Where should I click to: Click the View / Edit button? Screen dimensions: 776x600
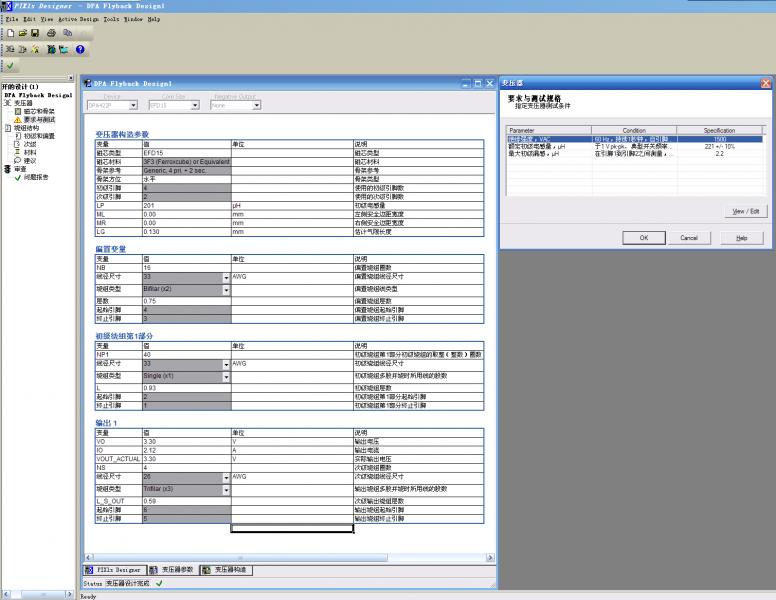746,212
